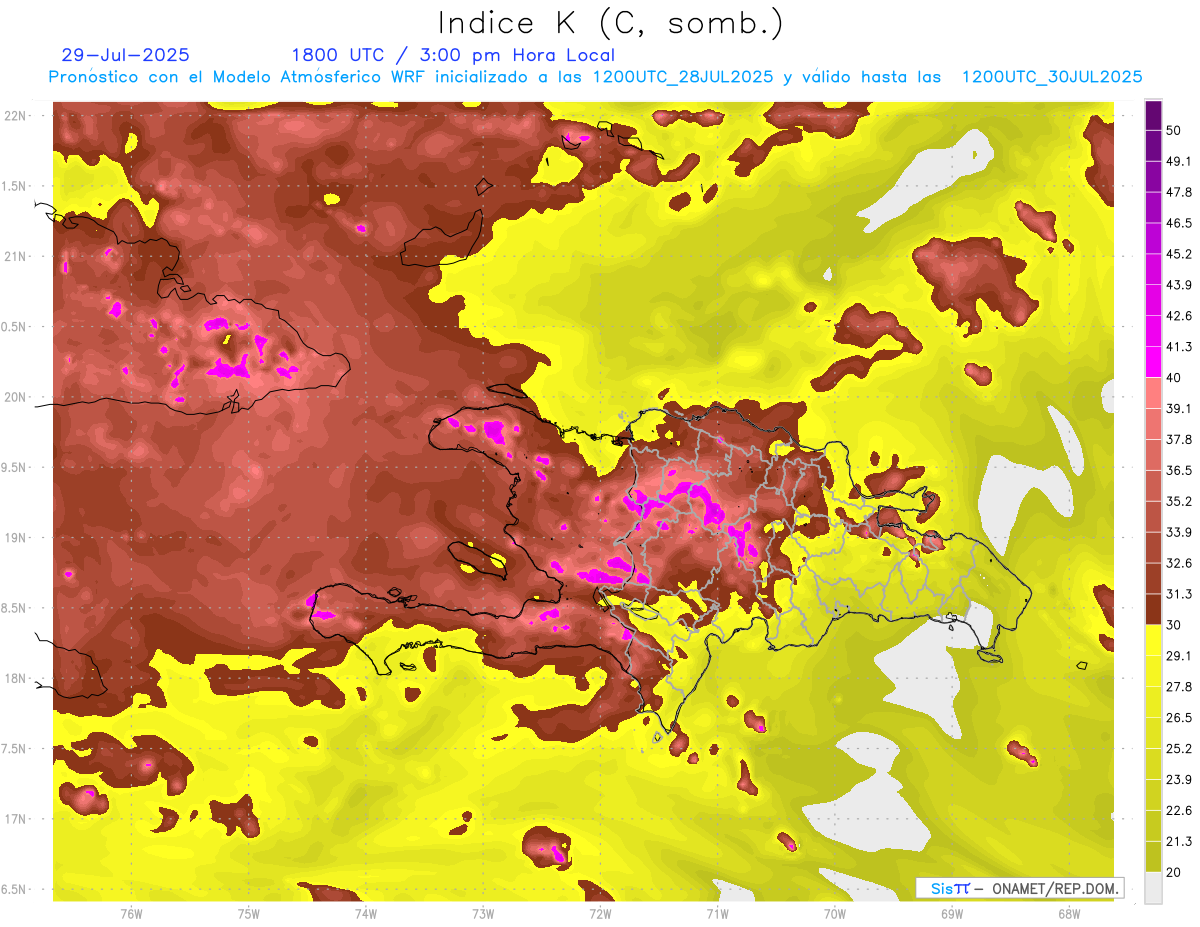1200x927 pixels.
Task: Click the latitude label "21N"
Action: tap(17, 256)
